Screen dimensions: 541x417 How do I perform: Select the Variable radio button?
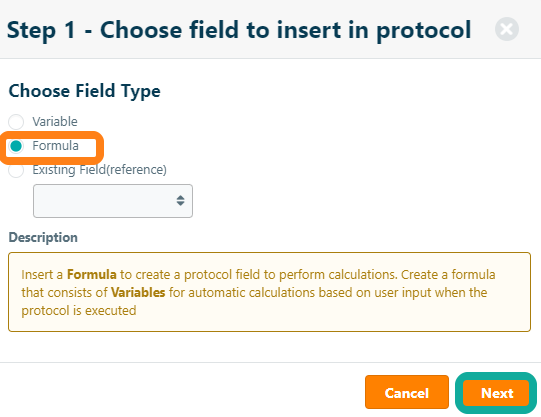(x=16, y=122)
